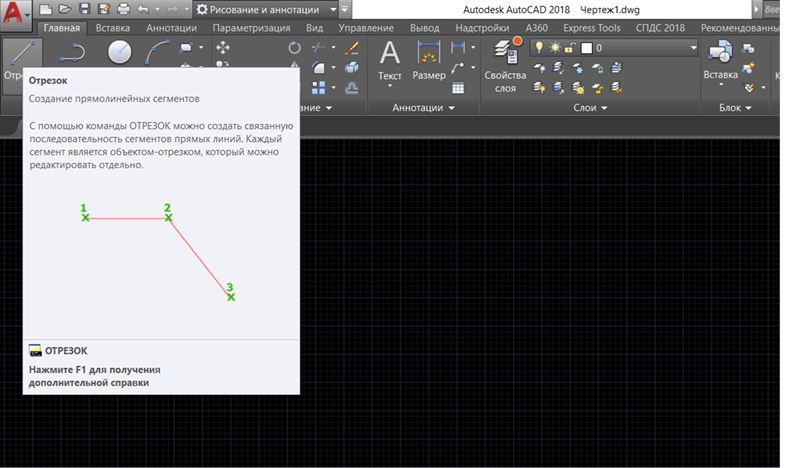The height and width of the screenshot is (468, 803).
Task: Select the Arc drawing tool
Action: (x=158, y=52)
